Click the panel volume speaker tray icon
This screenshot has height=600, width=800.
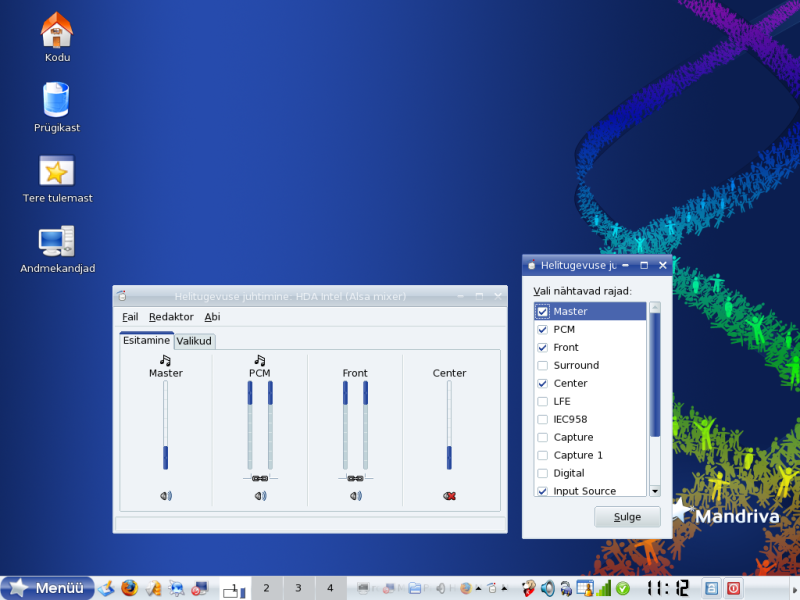pos(547,588)
